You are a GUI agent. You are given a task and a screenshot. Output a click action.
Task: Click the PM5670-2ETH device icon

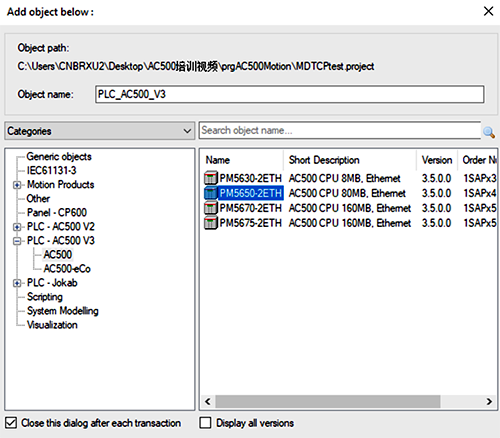click(x=210, y=208)
